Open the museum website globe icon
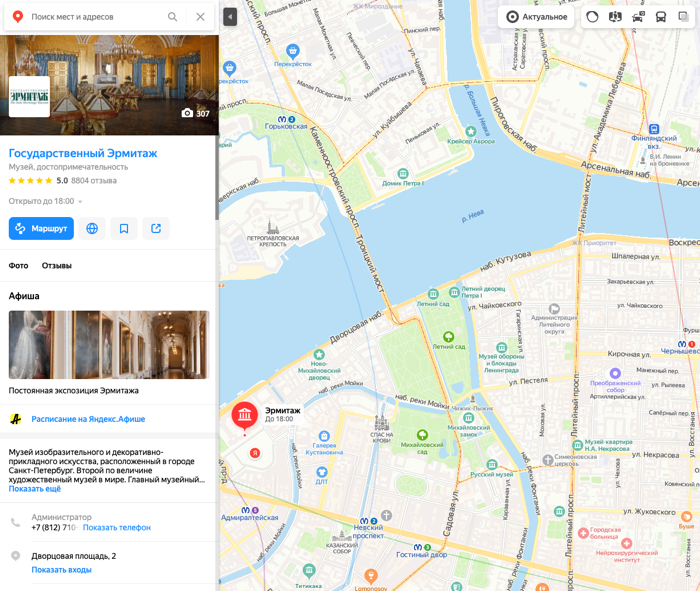This screenshot has width=700, height=591. (92, 229)
